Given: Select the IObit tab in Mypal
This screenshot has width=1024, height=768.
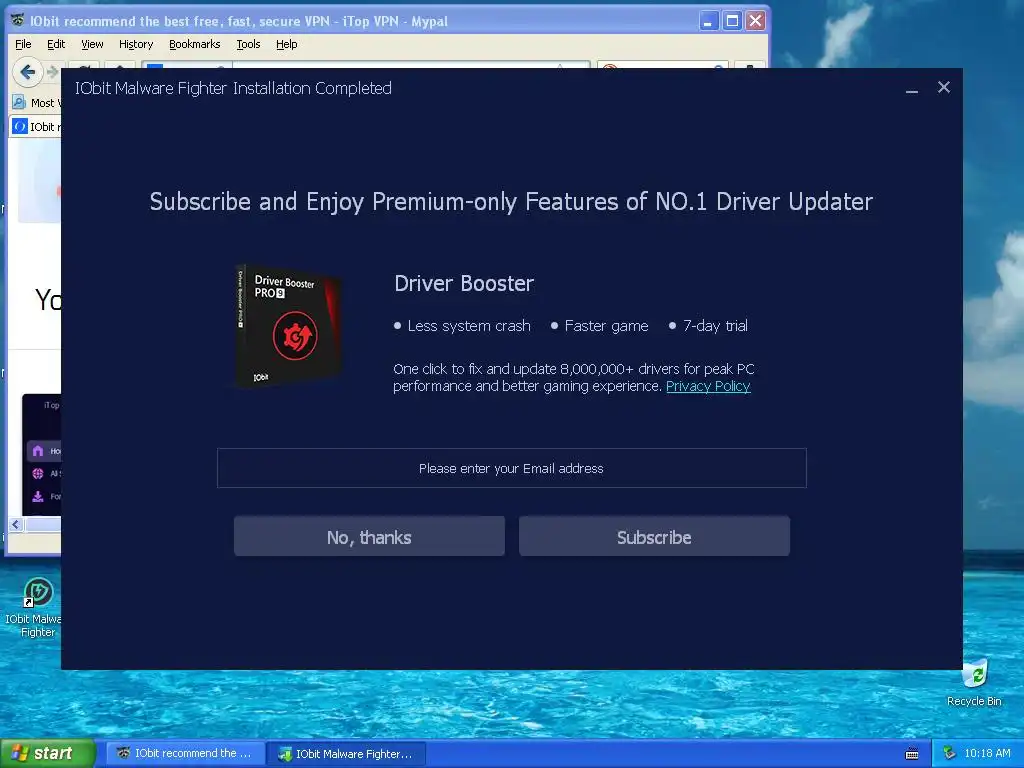Looking at the screenshot, I should [36, 127].
